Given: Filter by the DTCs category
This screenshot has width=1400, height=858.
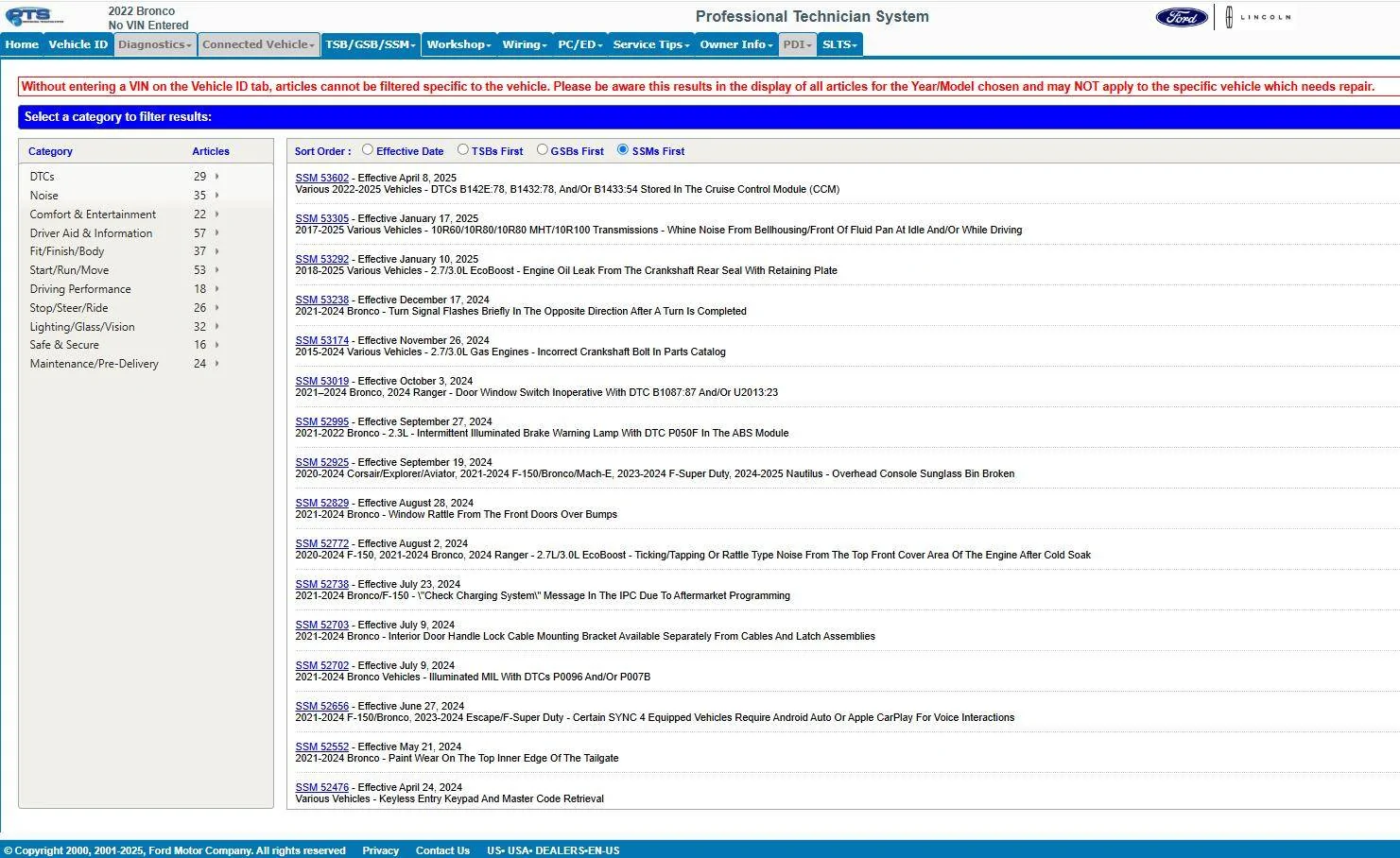Looking at the screenshot, I should point(43,177).
